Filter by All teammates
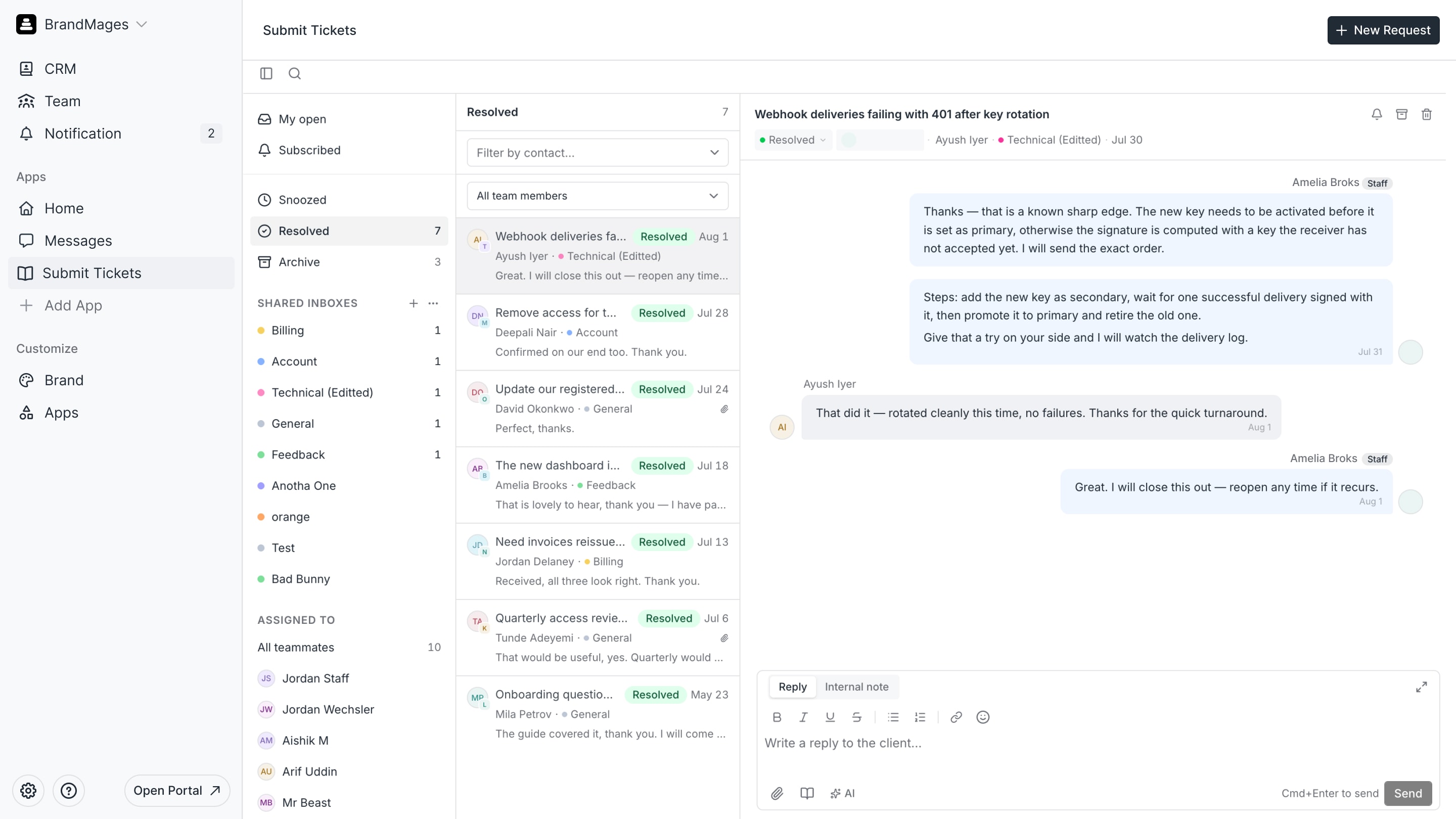Screen dimensions: 1456x819 pyautogui.click(x=349, y=648)
